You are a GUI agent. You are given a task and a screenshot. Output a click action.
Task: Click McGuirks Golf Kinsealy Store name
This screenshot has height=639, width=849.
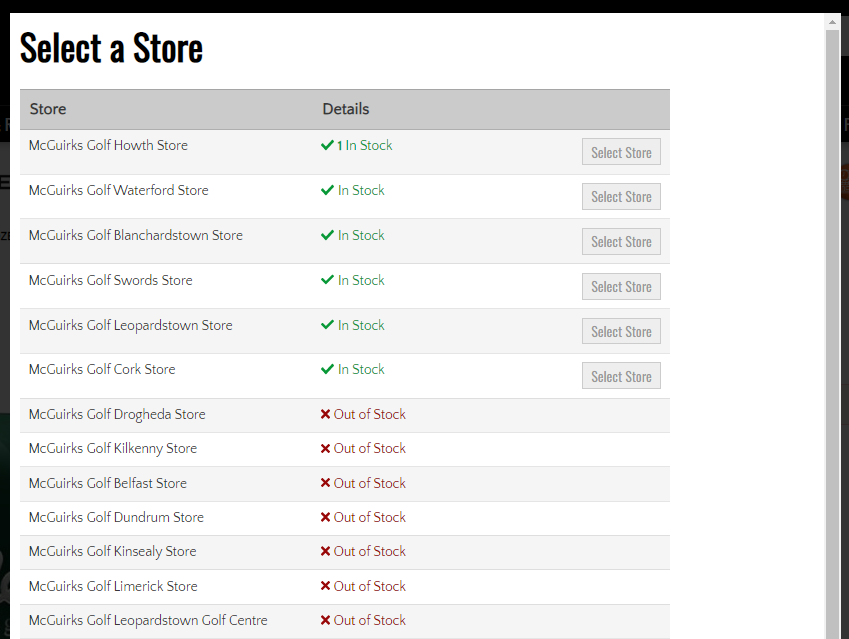coord(113,551)
